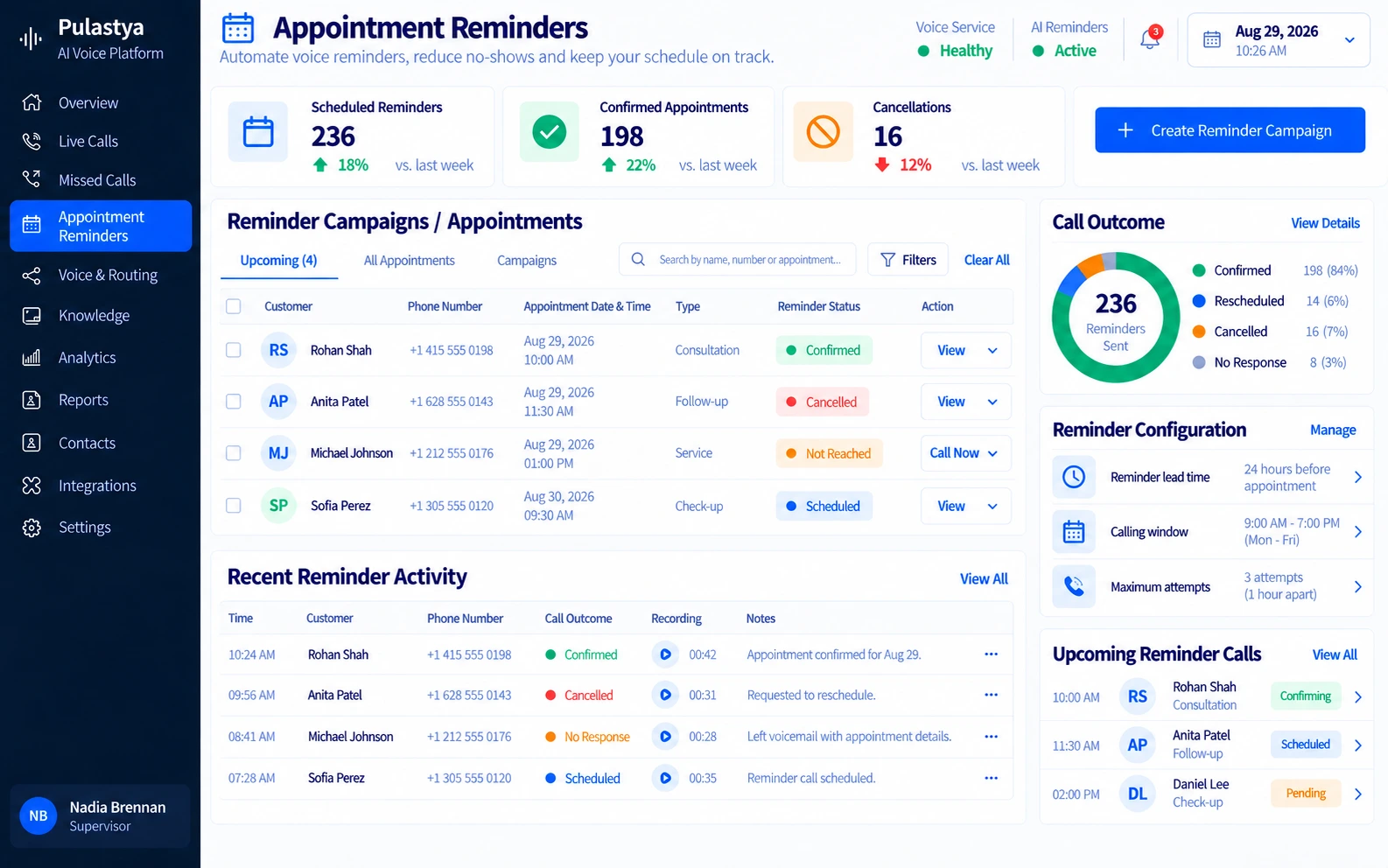
Task: Open the Settings gear icon
Action: coord(32,528)
